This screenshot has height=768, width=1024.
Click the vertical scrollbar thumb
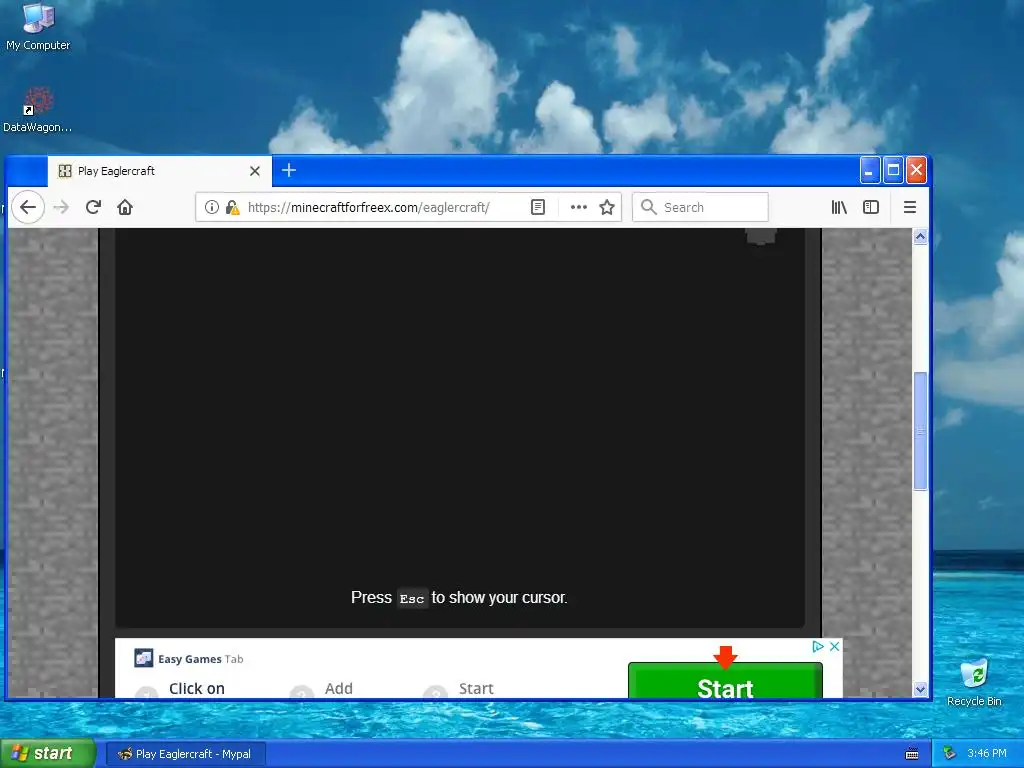[920, 430]
